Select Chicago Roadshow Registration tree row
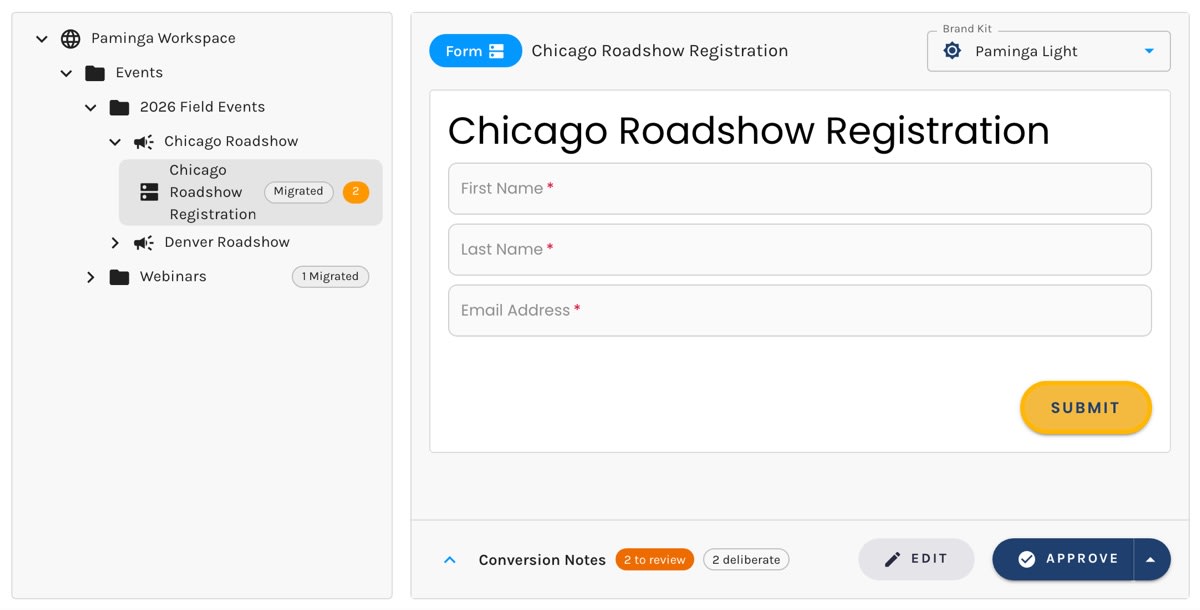 (x=250, y=192)
